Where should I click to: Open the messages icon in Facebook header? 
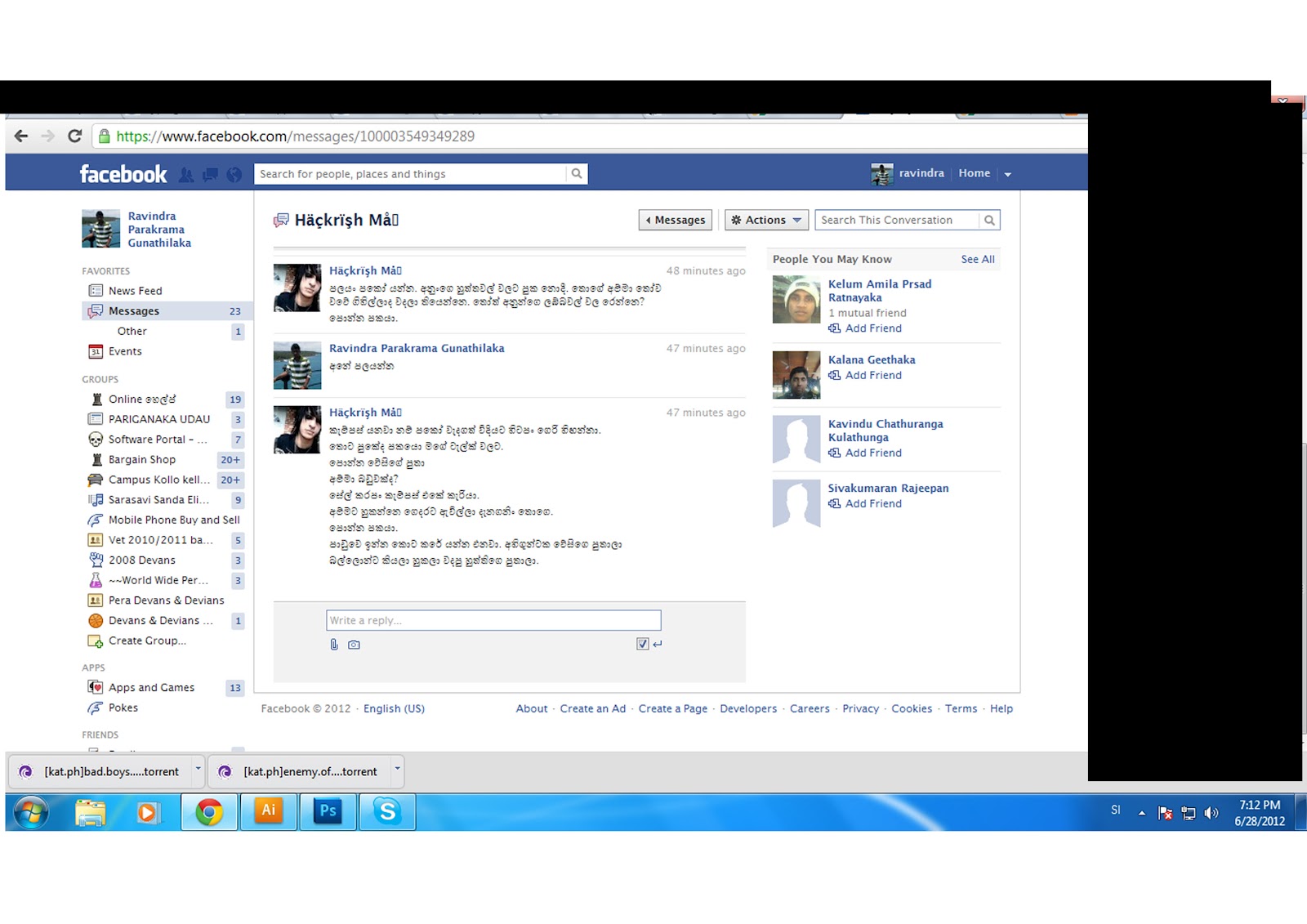[x=211, y=174]
